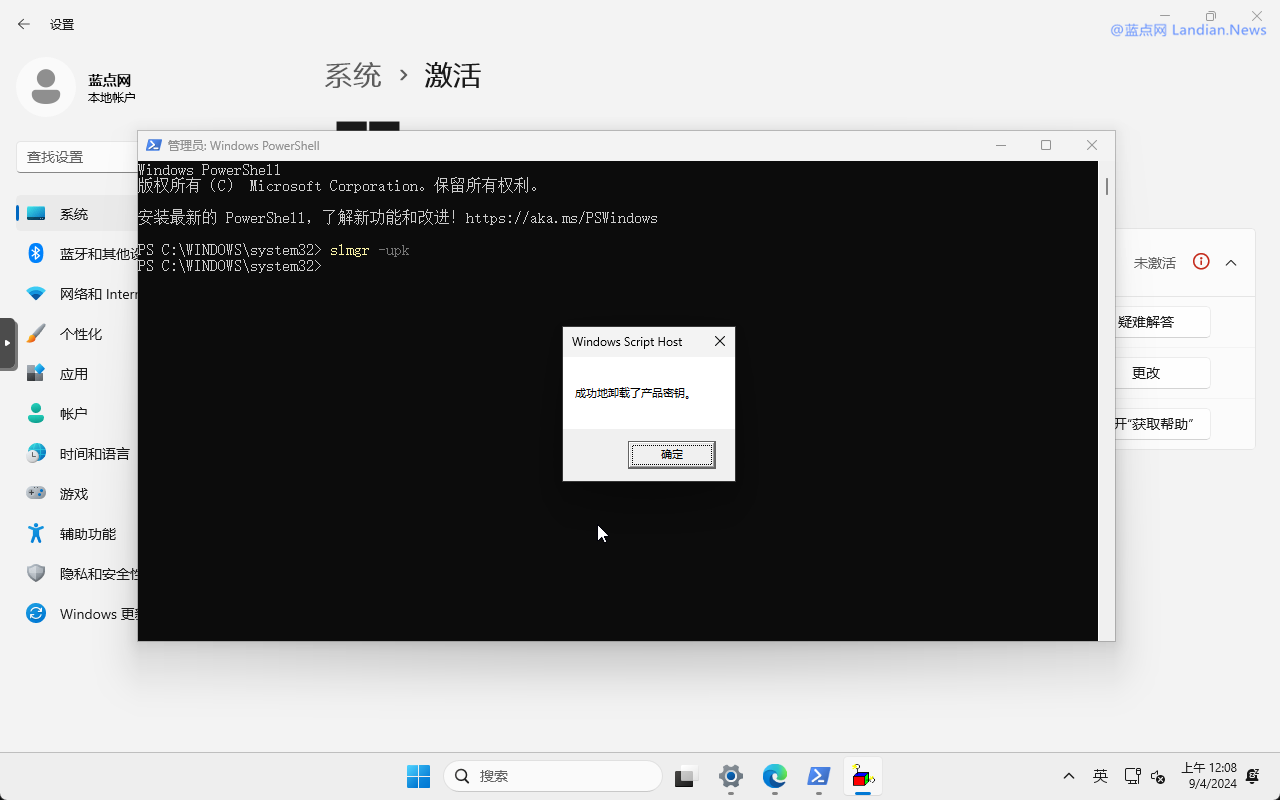1280x800 pixels.
Task: Click 确定 in the Windows Script Host dialog
Action: tap(672, 455)
